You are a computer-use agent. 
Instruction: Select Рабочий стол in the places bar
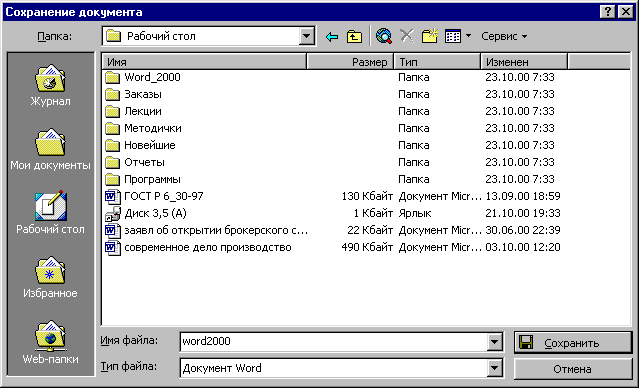51,213
